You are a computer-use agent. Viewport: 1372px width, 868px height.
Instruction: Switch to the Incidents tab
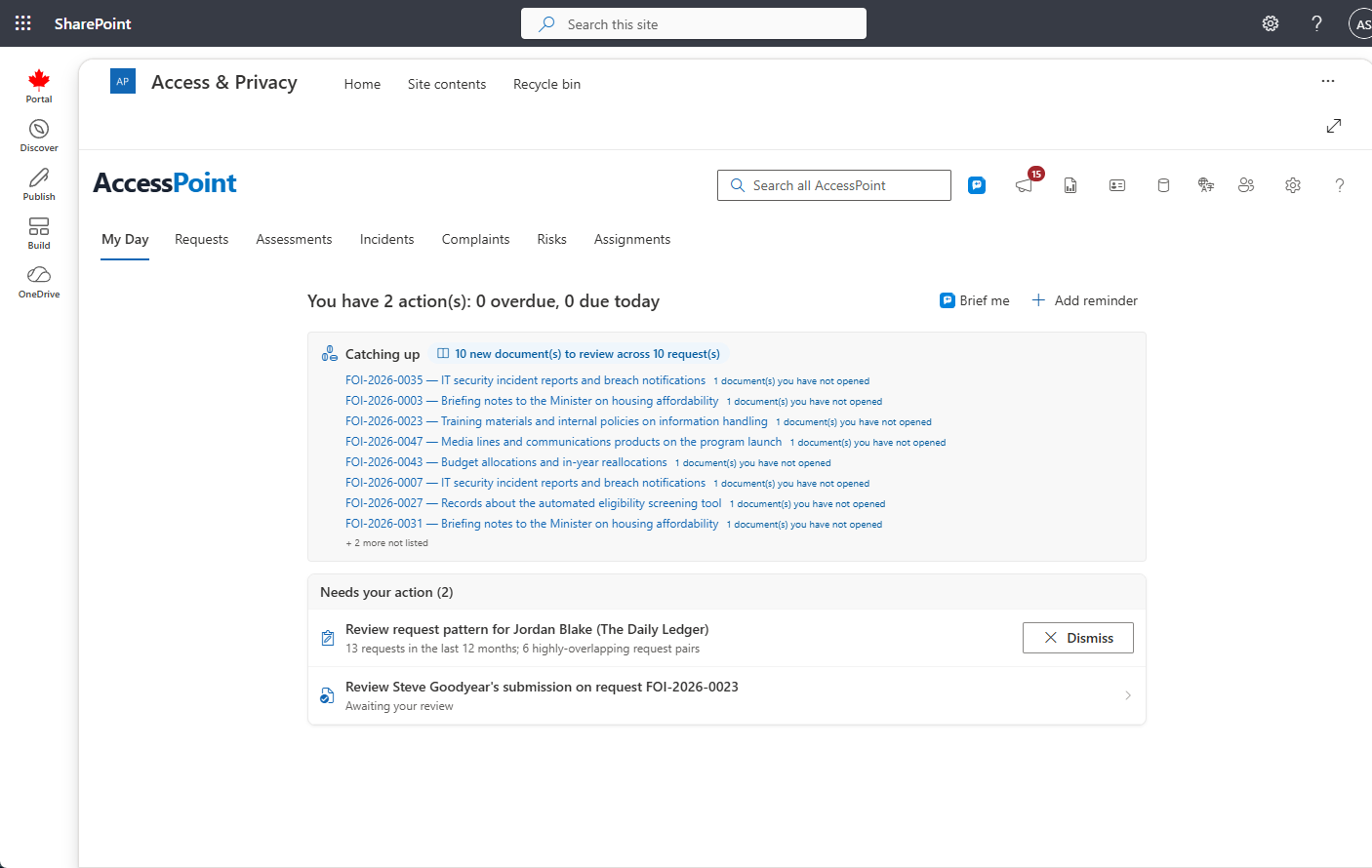386,239
